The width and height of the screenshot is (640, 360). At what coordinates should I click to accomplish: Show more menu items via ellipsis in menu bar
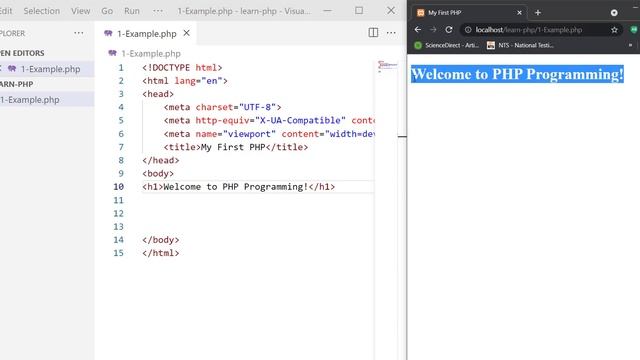(158, 11)
